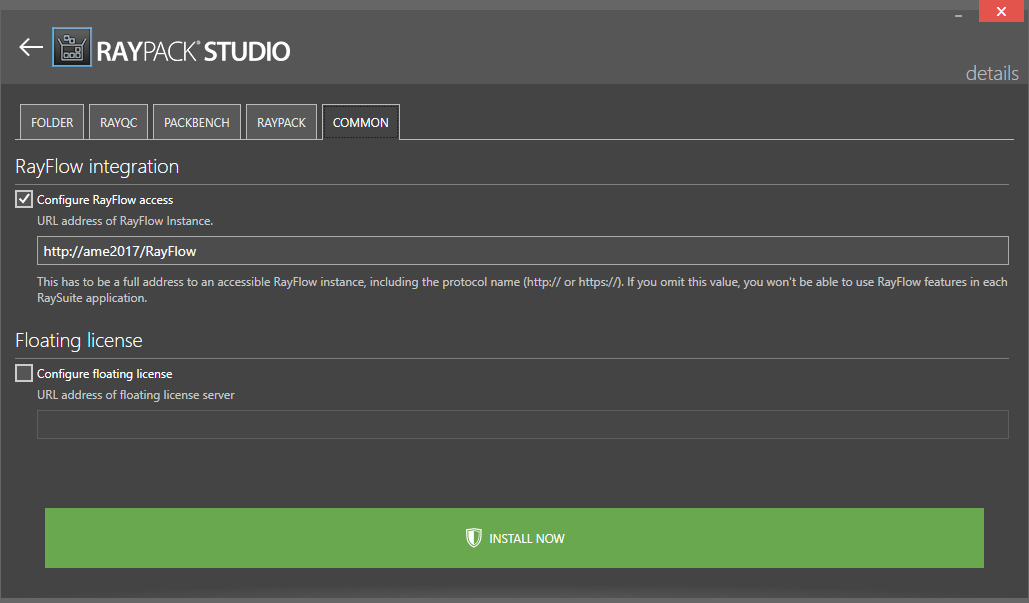
Task: Select the COMMON tab
Action: [360, 122]
